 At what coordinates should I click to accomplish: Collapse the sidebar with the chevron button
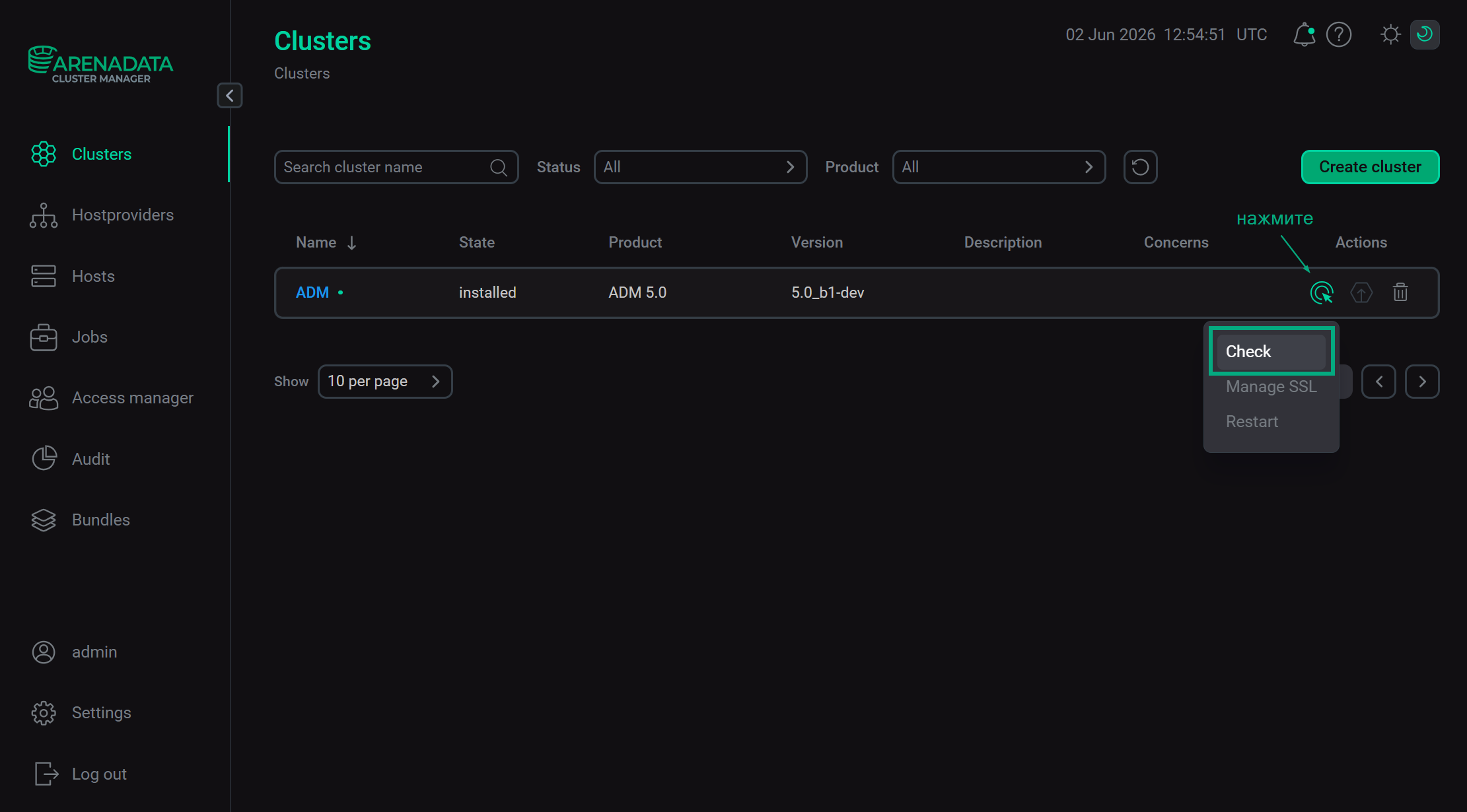230,96
